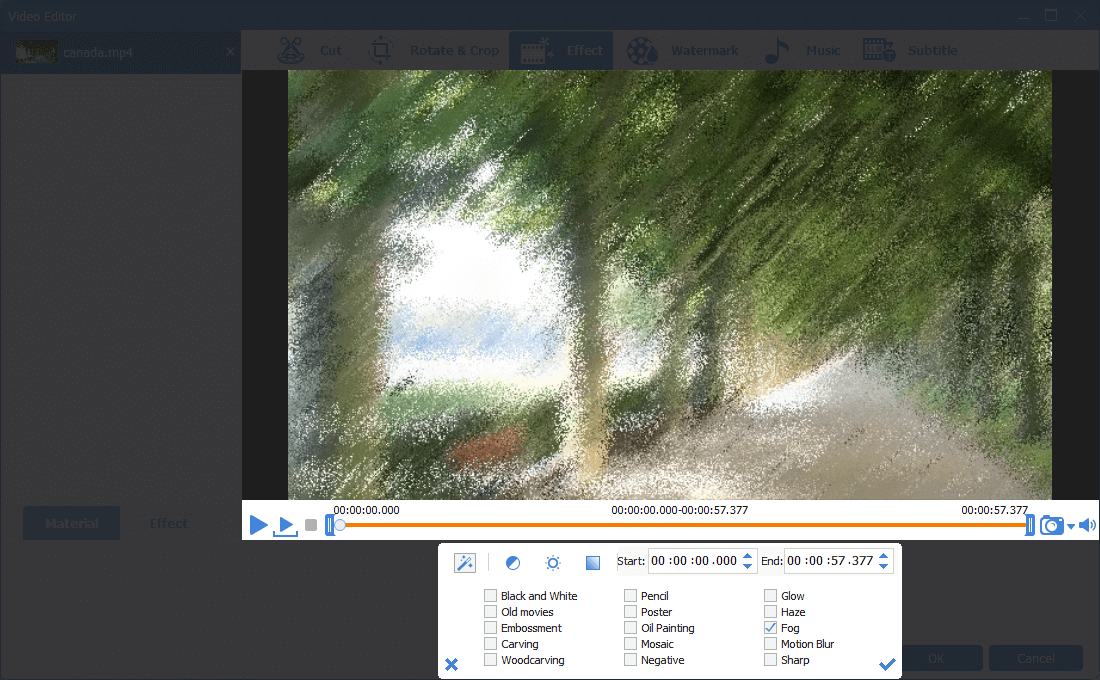Open the Watermark tab

(682, 51)
